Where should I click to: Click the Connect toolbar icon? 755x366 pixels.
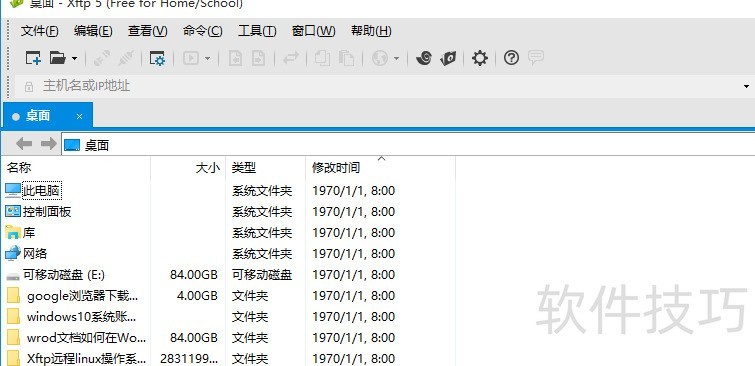click(x=102, y=58)
